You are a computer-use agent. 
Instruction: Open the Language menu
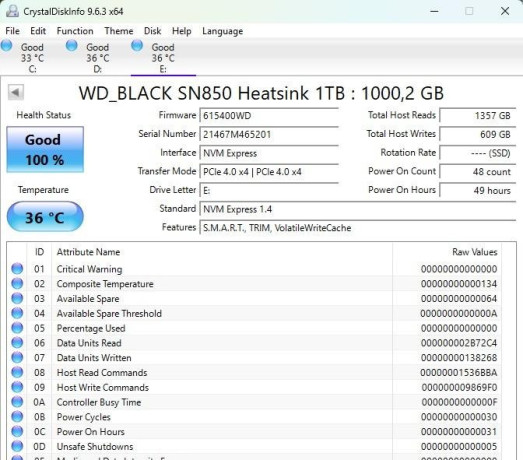pyautogui.click(x=222, y=31)
